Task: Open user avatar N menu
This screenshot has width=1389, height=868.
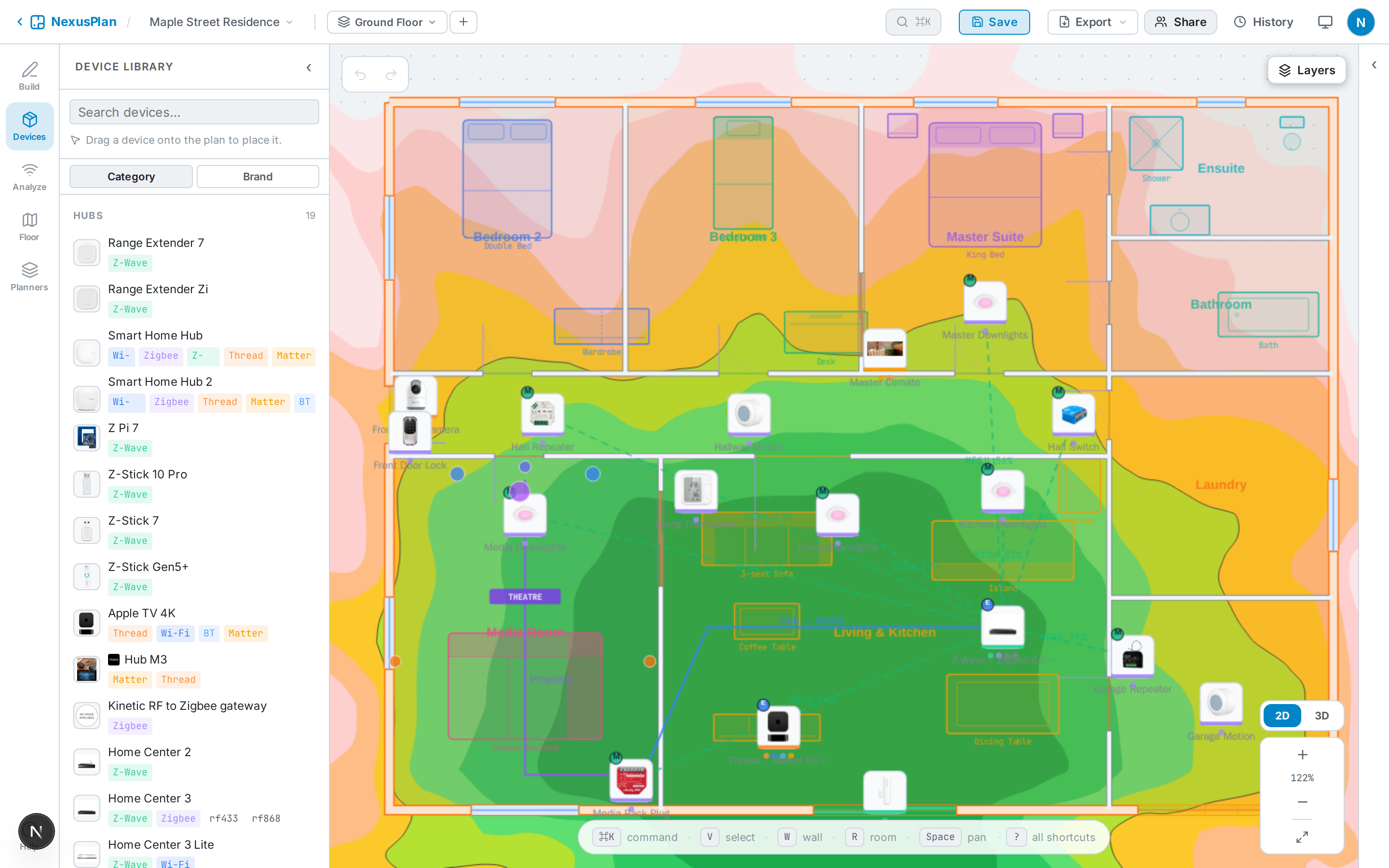Action: pyautogui.click(x=1360, y=22)
